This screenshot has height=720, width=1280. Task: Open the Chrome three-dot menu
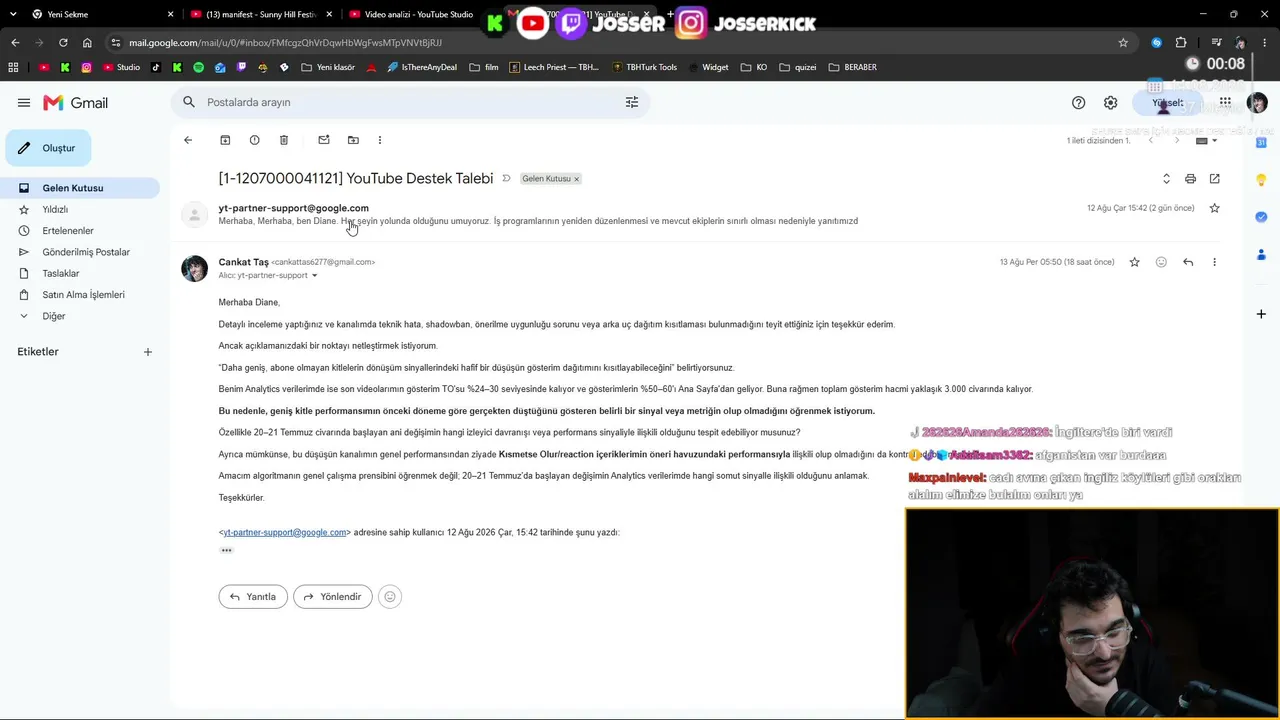click(1264, 43)
